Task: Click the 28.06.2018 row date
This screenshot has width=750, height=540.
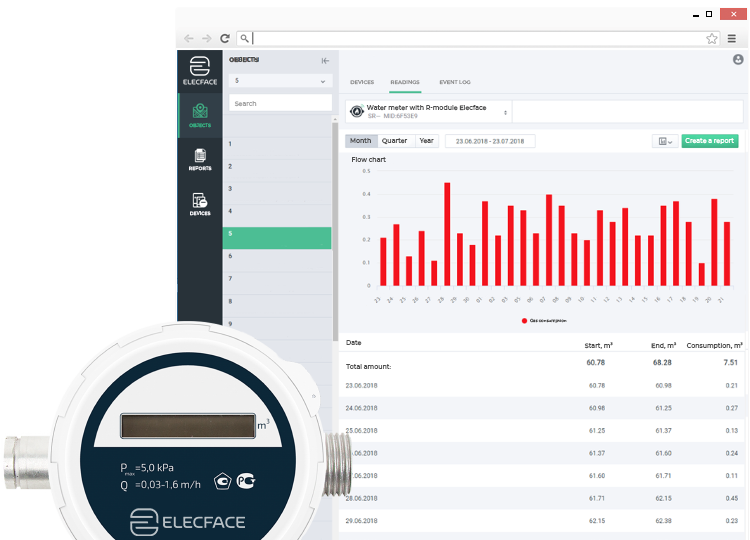Action: tap(362, 498)
